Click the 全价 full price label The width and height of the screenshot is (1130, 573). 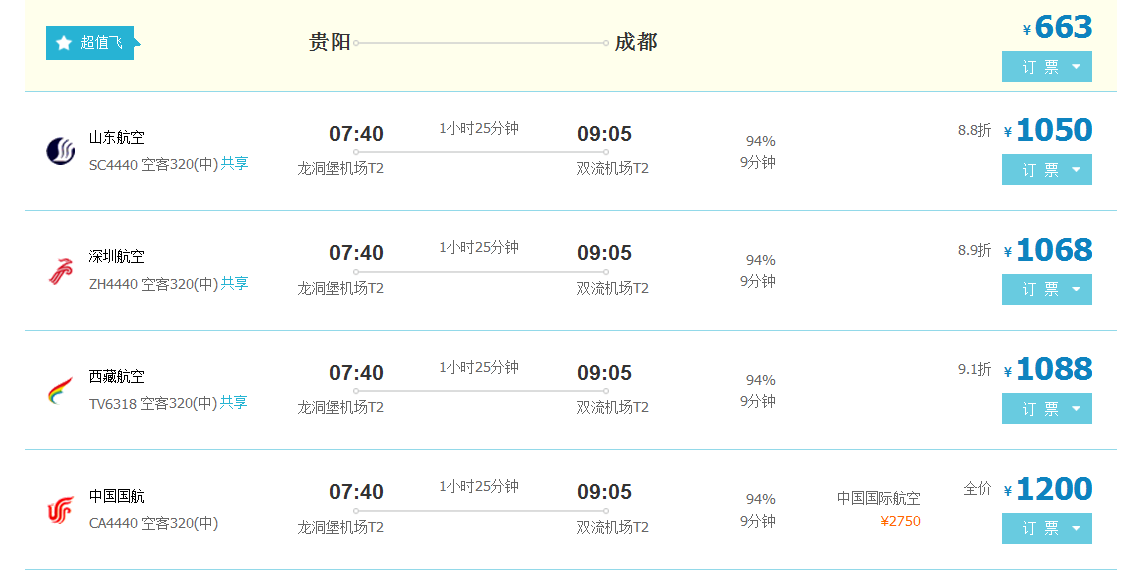coord(977,489)
